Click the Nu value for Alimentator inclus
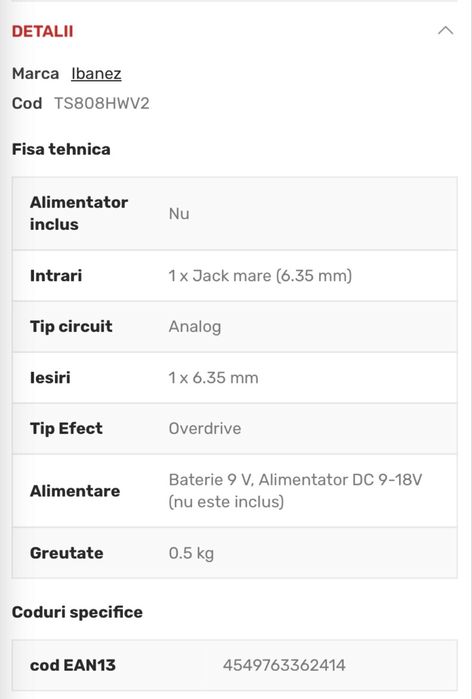This screenshot has width=472, height=699. (179, 214)
